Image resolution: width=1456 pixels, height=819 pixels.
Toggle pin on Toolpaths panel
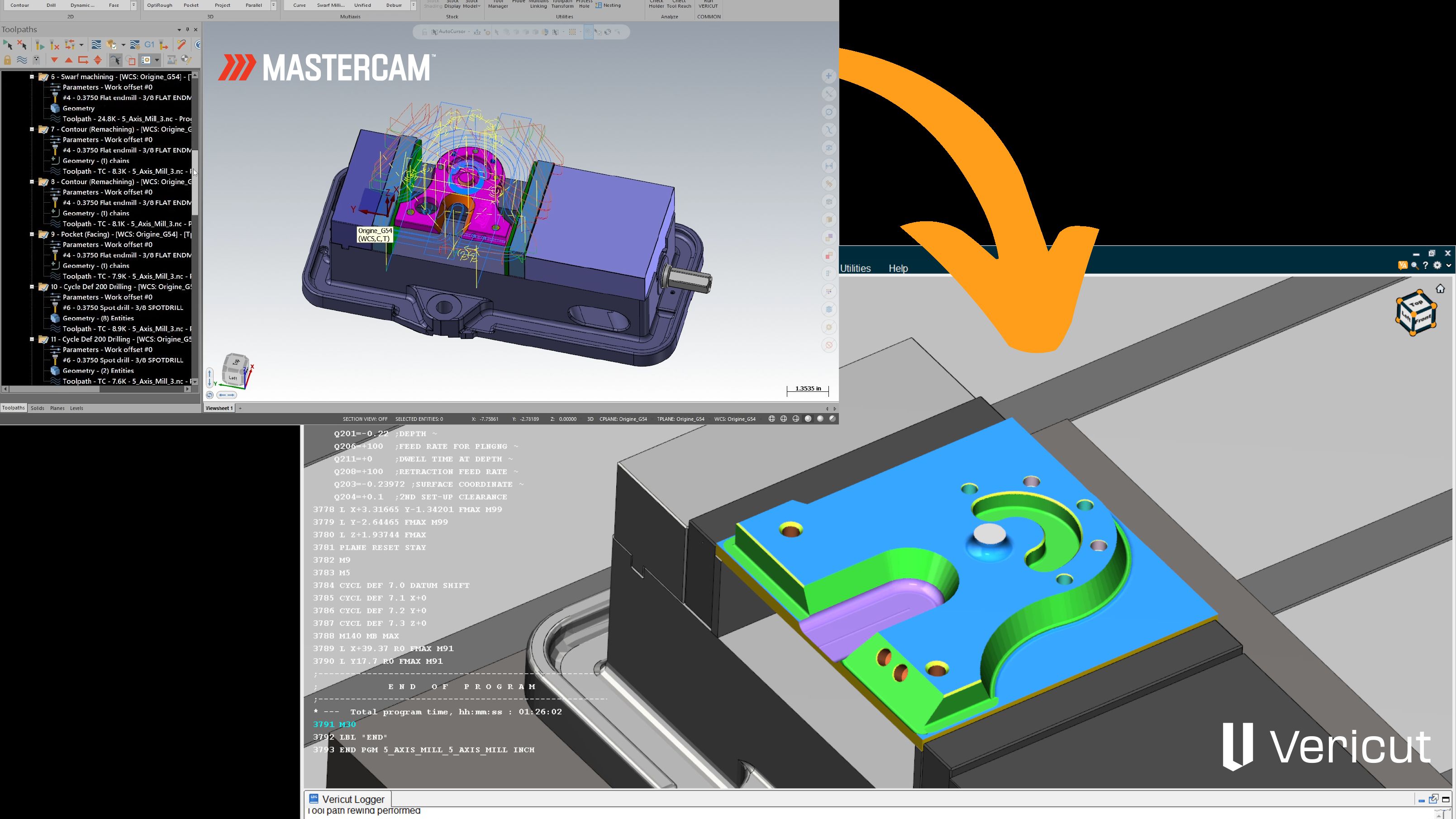[x=188, y=29]
